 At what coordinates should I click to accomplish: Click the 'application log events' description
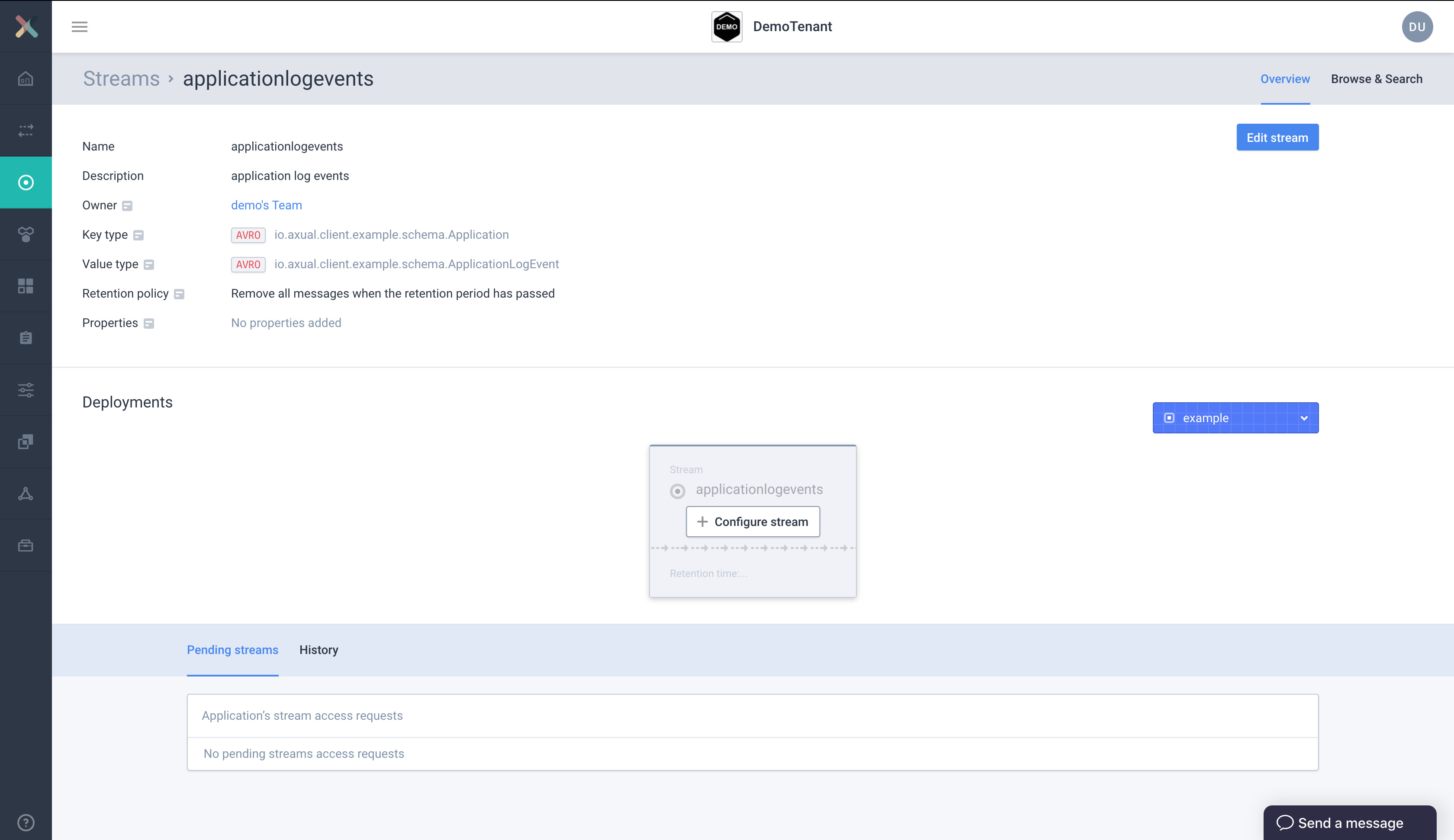pos(290,176)
